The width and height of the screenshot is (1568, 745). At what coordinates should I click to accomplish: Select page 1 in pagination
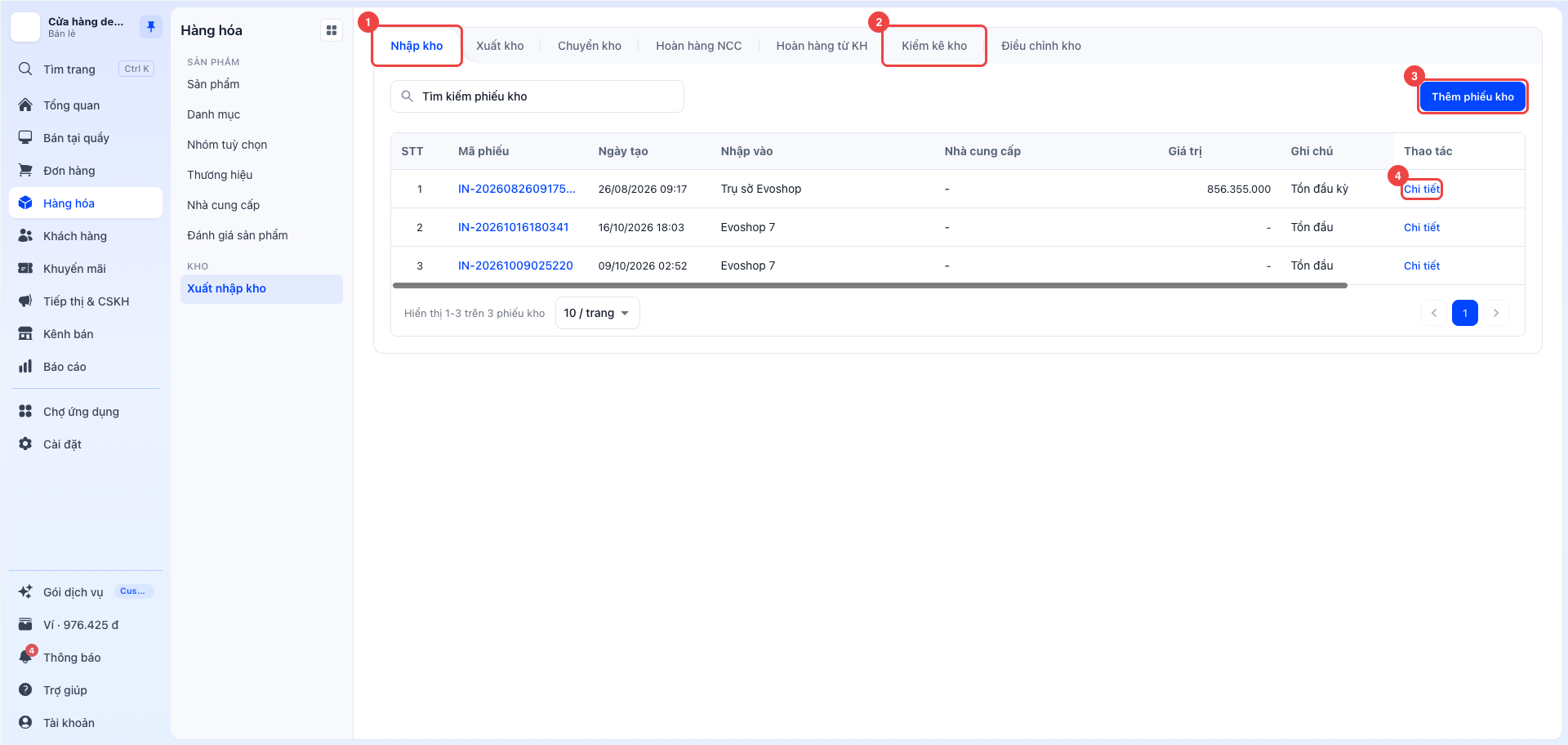[1465, 313]
